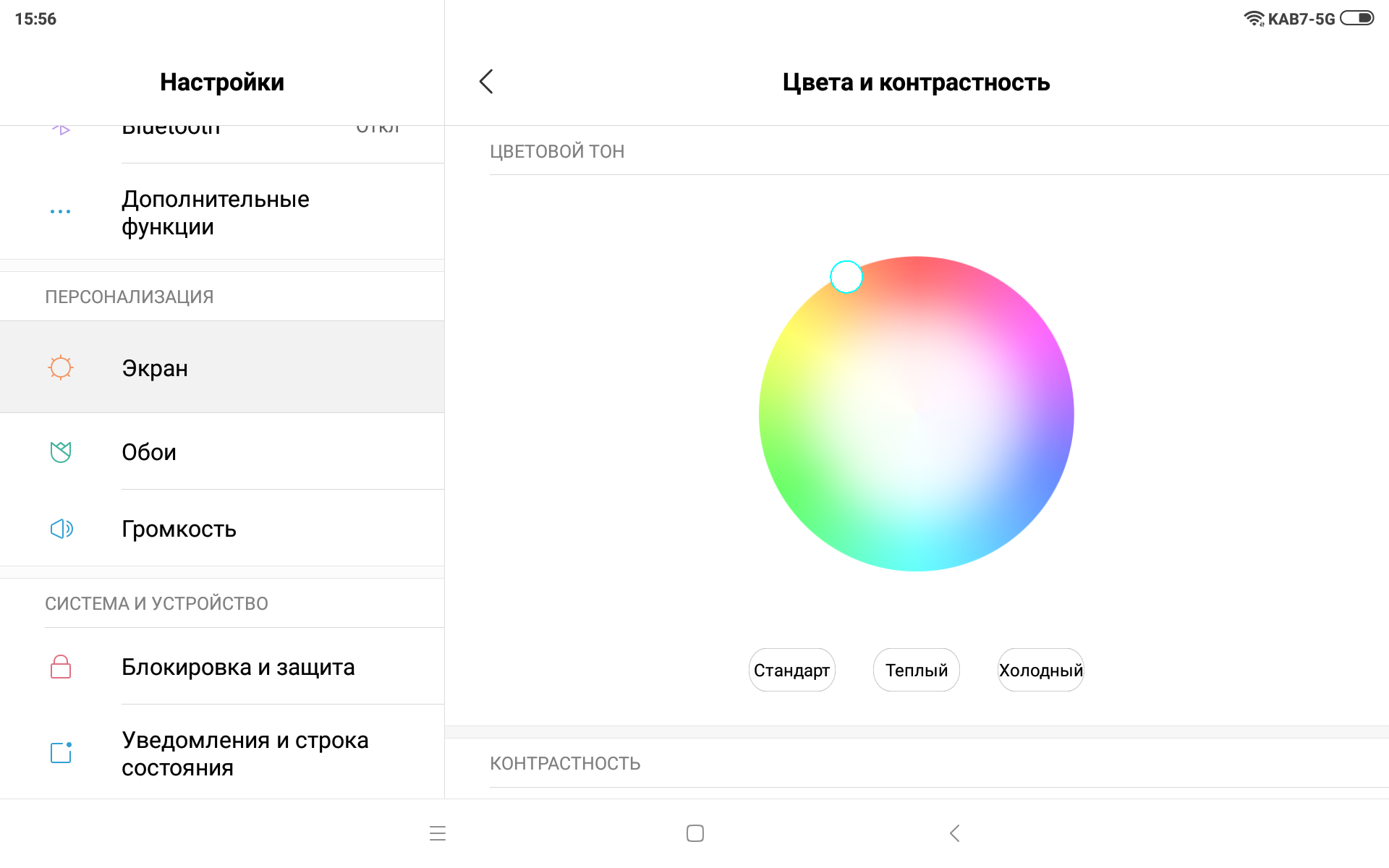Select the Холодный cool tone preset
This screenshot has width=1389, height=868.
click(x=1040, y=670)
